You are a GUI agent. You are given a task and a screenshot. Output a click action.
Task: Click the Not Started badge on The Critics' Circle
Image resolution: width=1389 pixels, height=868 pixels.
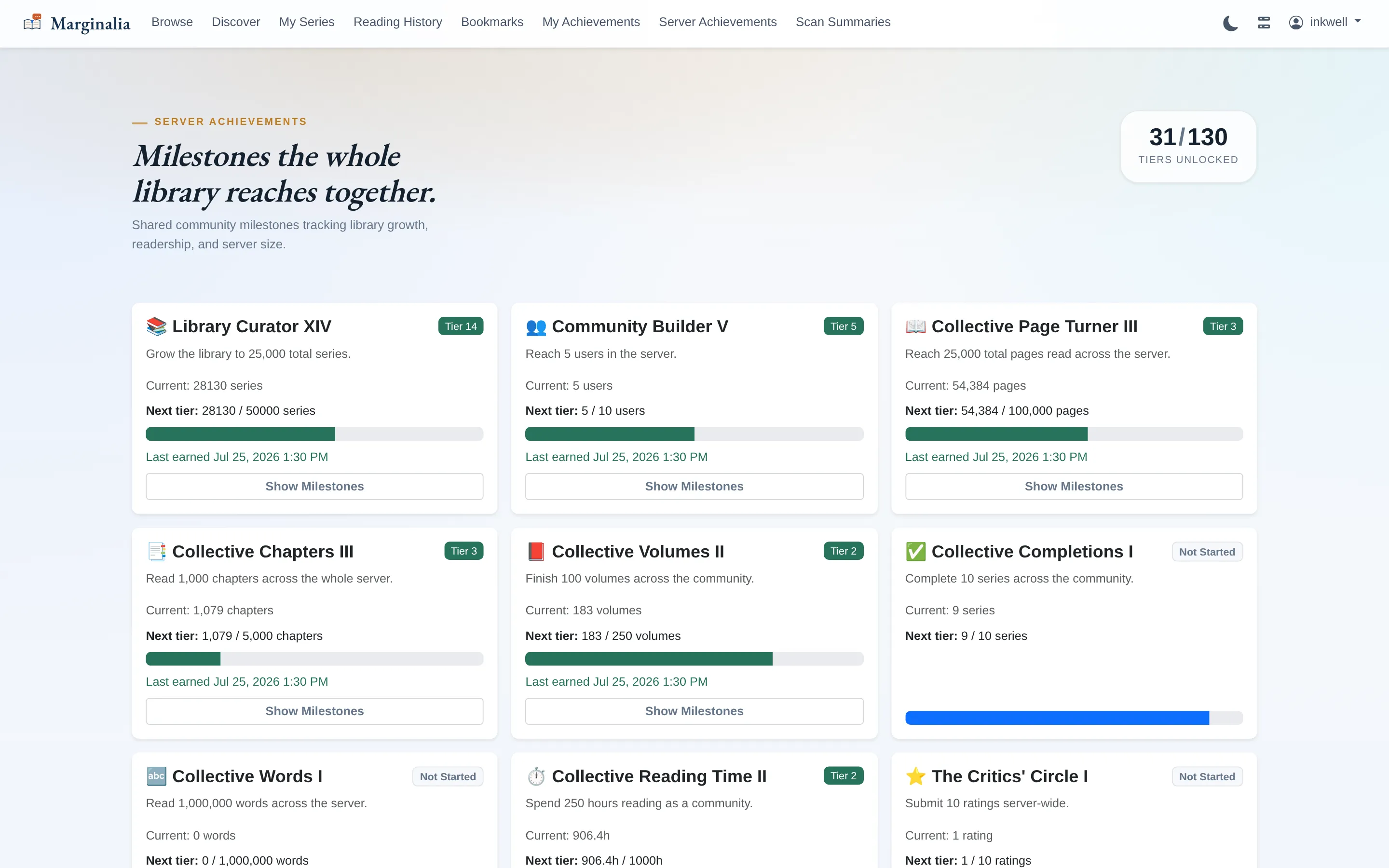pyautogui.click(x=1207, y=777)
